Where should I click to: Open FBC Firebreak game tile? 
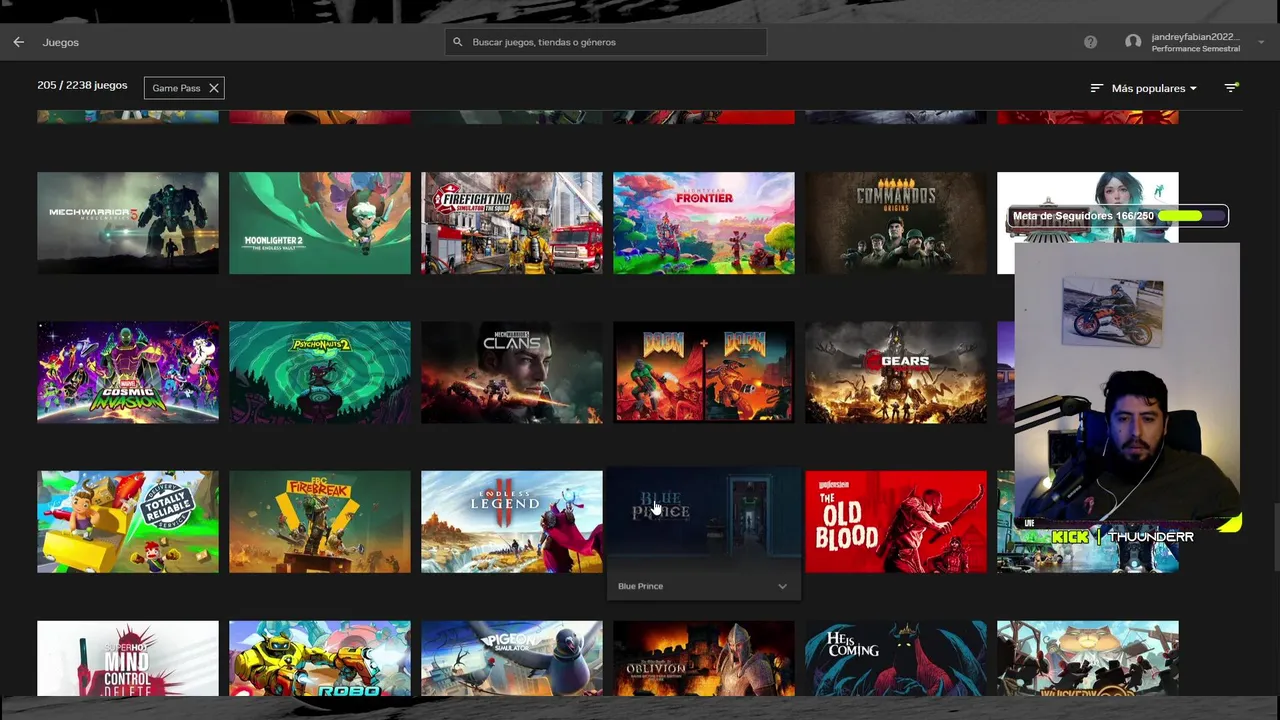pyautogui.click(x=320, y=522)
